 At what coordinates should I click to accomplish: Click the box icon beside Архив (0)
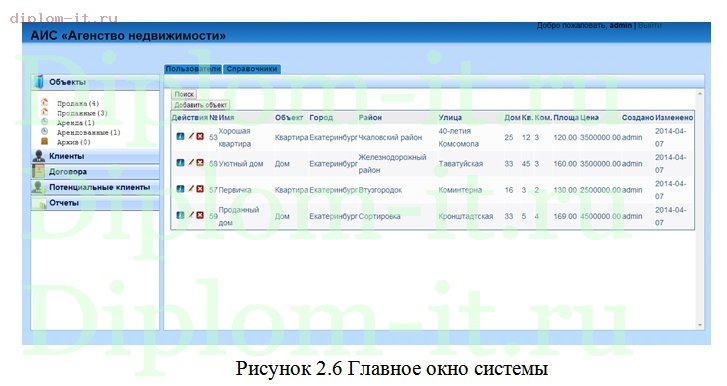[x=45, y=141]
